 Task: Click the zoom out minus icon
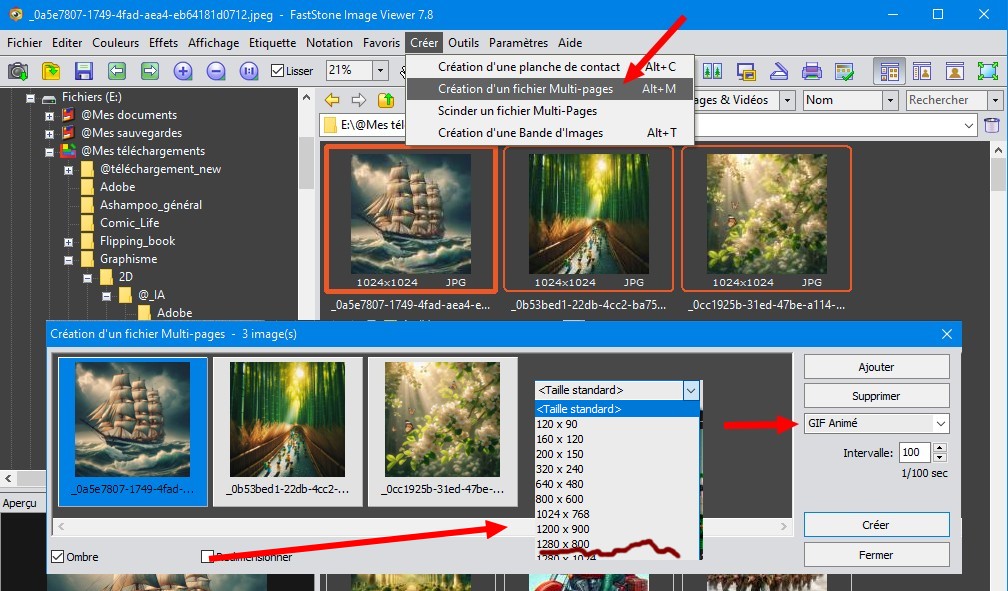tap(216, 71)
